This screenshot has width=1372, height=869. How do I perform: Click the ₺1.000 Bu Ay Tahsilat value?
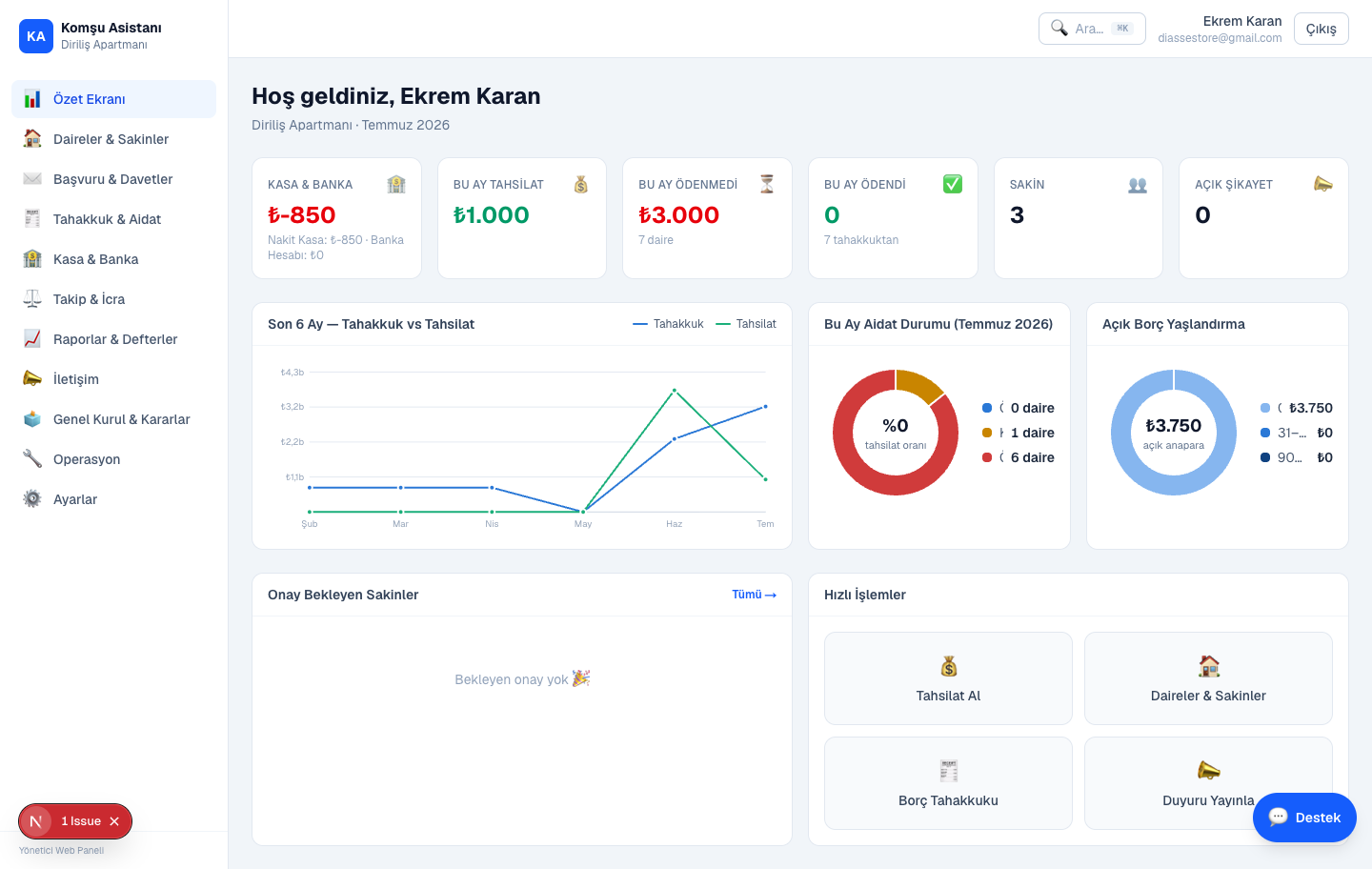tap(492, 215)
